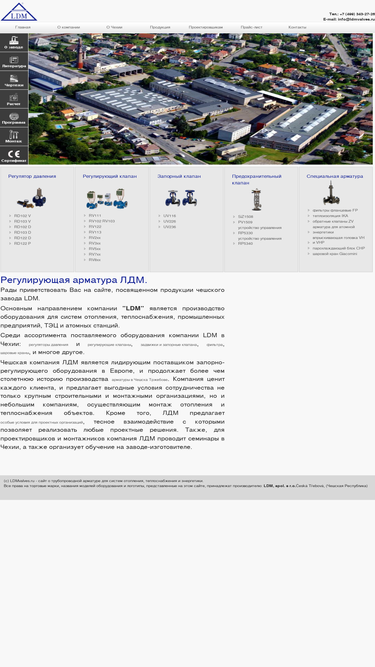The image size is (375, 667).
Task: Open 'обратные клапаны ZV' link
Action: pyautogui.click(x=333, y=222)
